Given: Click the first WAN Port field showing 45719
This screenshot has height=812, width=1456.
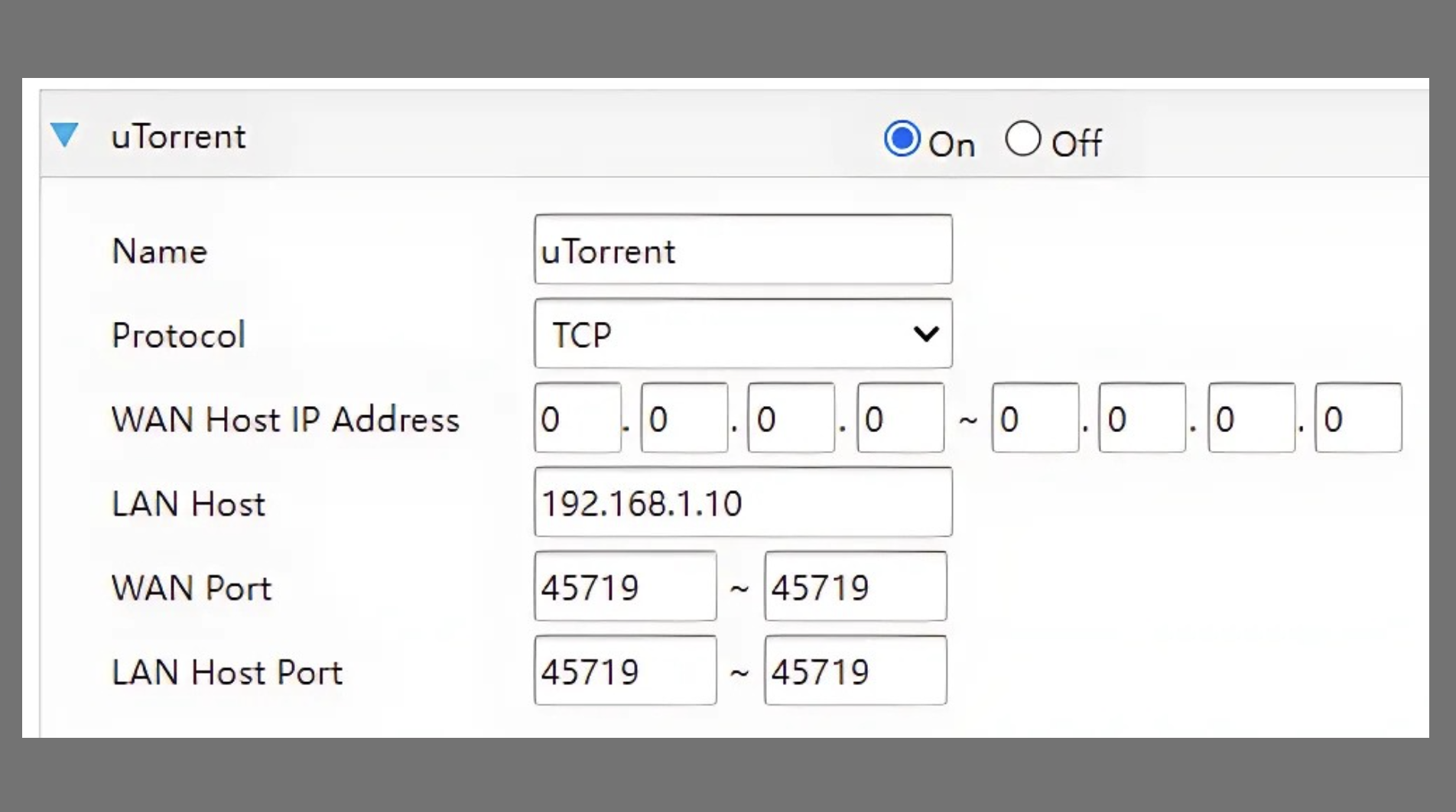Looking at the screenshot, I should tap(625, 586).
